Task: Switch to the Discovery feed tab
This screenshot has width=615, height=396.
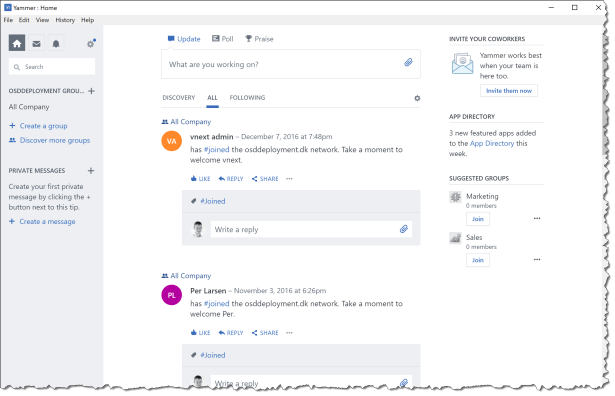Action: click(179, 98)
